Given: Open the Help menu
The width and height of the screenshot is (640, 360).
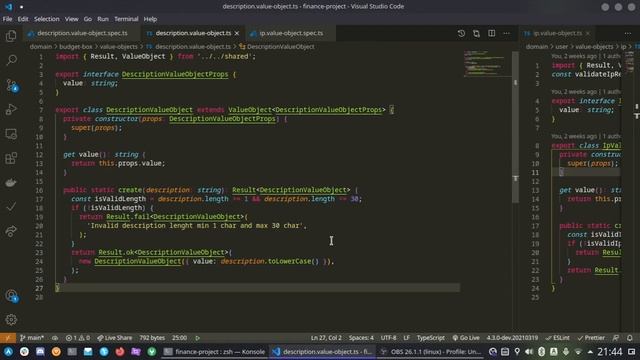Looking at the screenshot, I should (x=150, y=19).
